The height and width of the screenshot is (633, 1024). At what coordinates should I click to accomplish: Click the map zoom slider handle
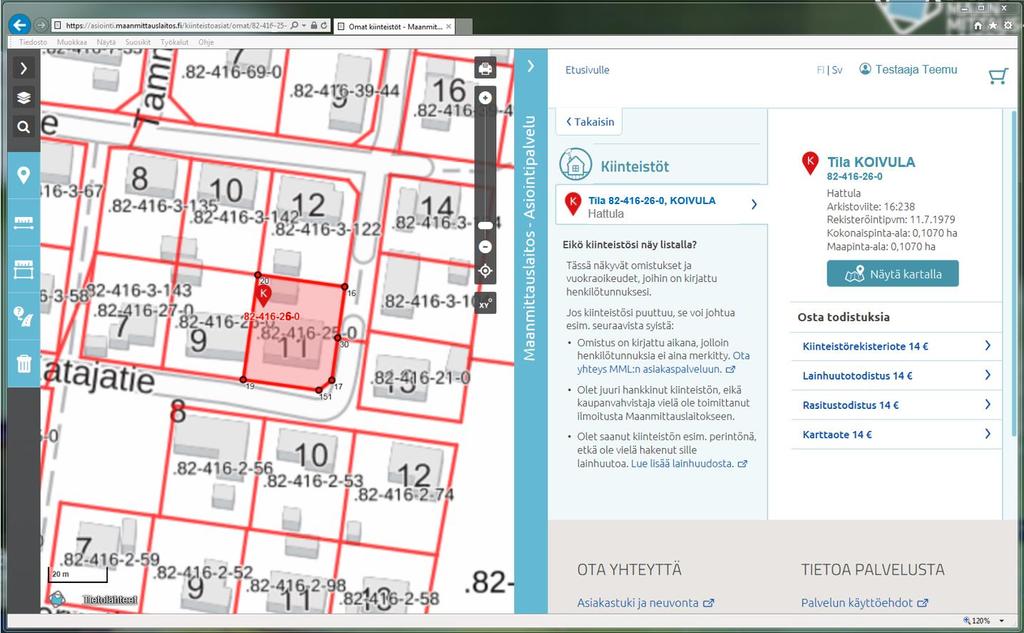tap(485, 225)
